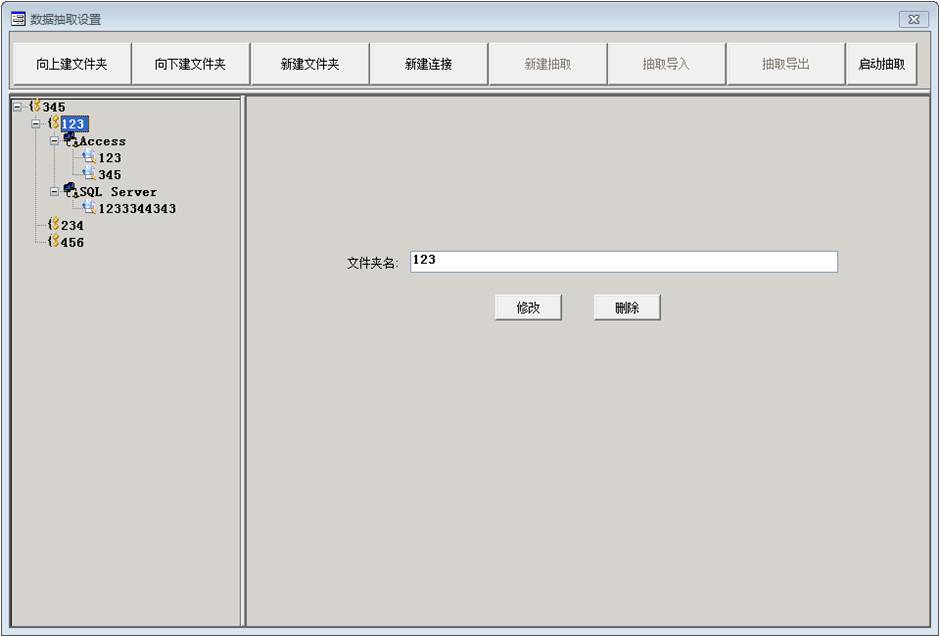
Task: Click the 新建连接 toolbar button
Action: tap(428, 64)
